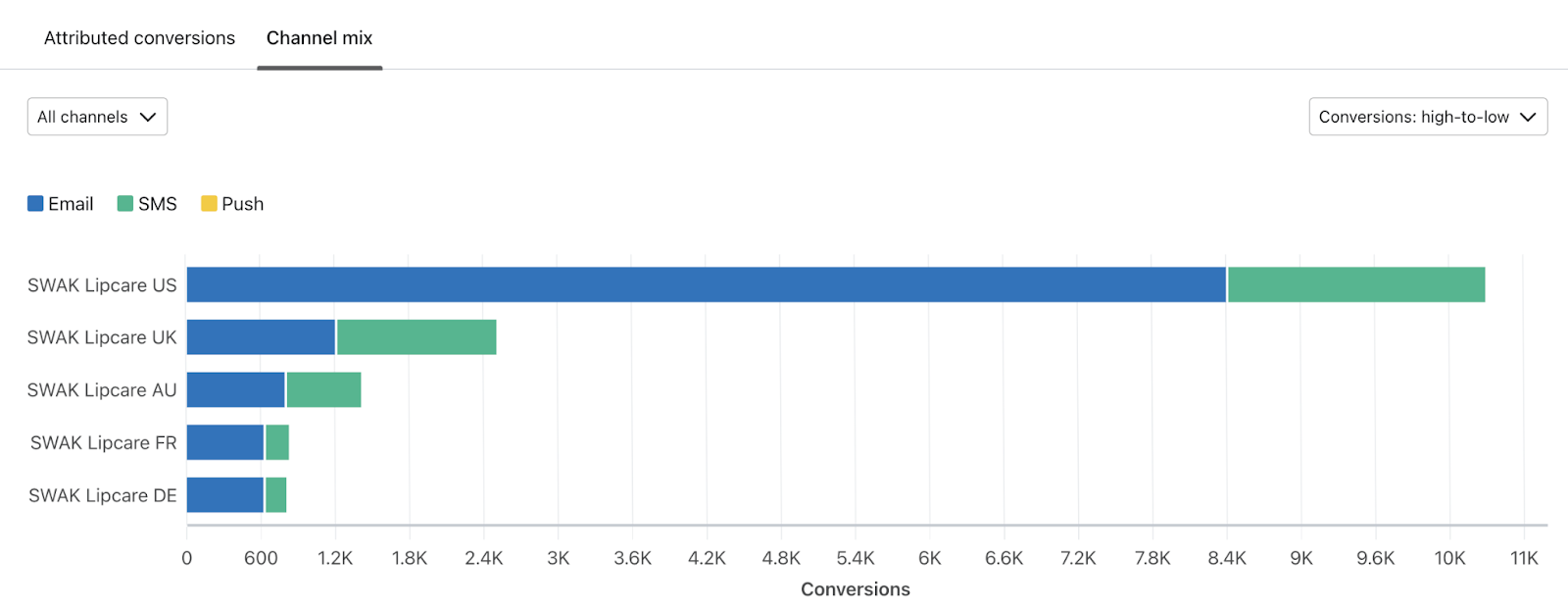Click the yellow Push legend swatch

(208, 203)
